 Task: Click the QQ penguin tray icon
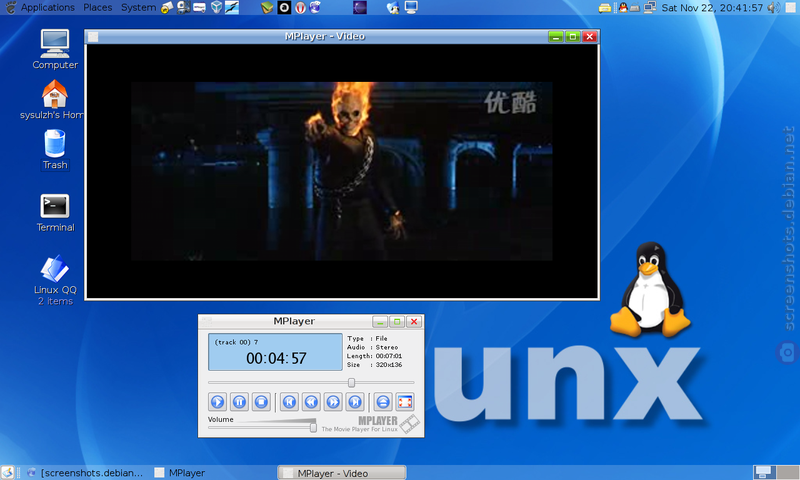tap(623, 7)
